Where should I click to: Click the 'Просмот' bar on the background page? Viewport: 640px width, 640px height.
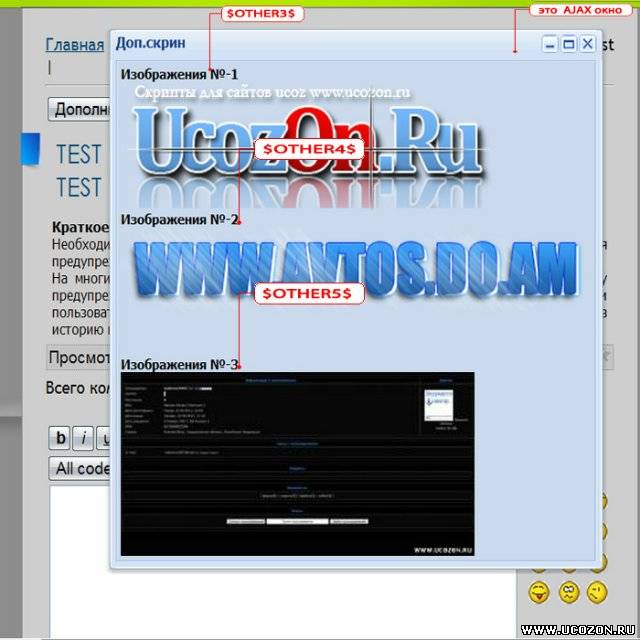[78, 358]
